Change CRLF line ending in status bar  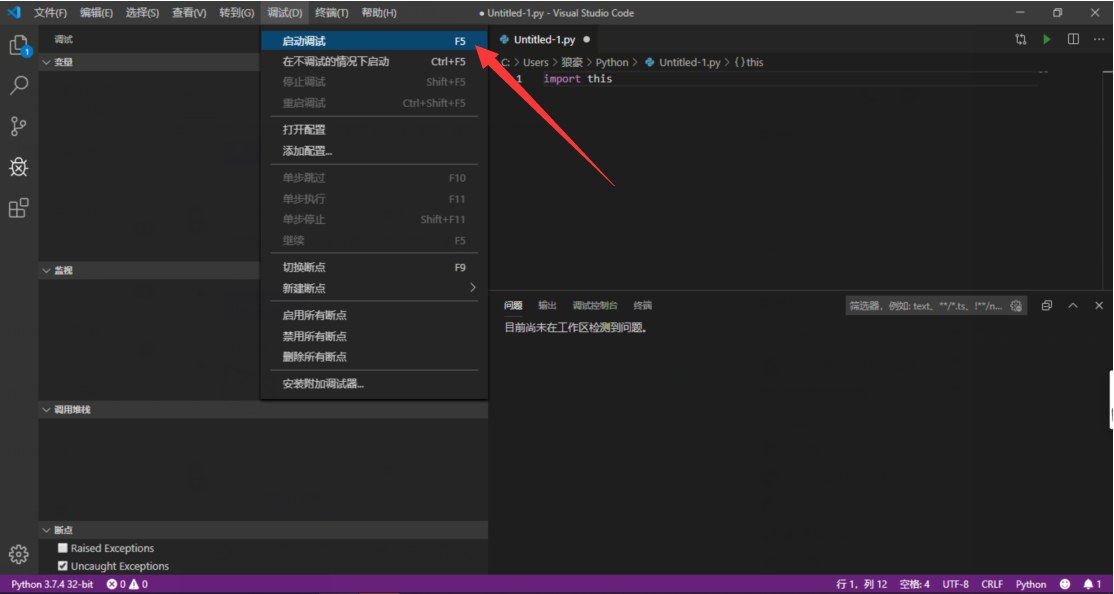pos(992,584)
